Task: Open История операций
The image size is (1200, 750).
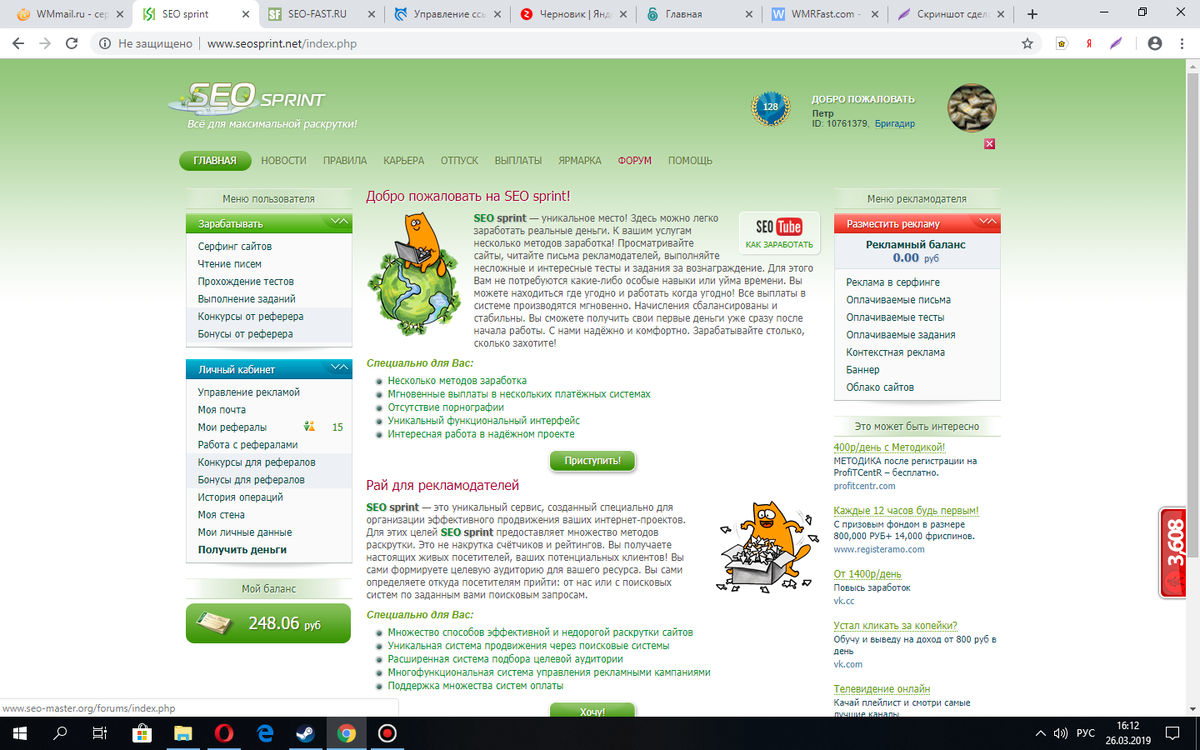Action: (241, 497)
